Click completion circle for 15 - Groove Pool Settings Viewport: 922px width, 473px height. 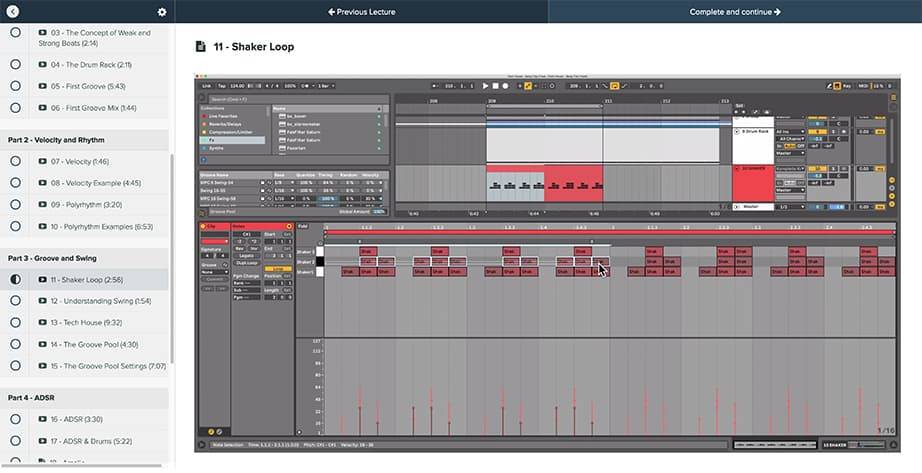point(15,366)
